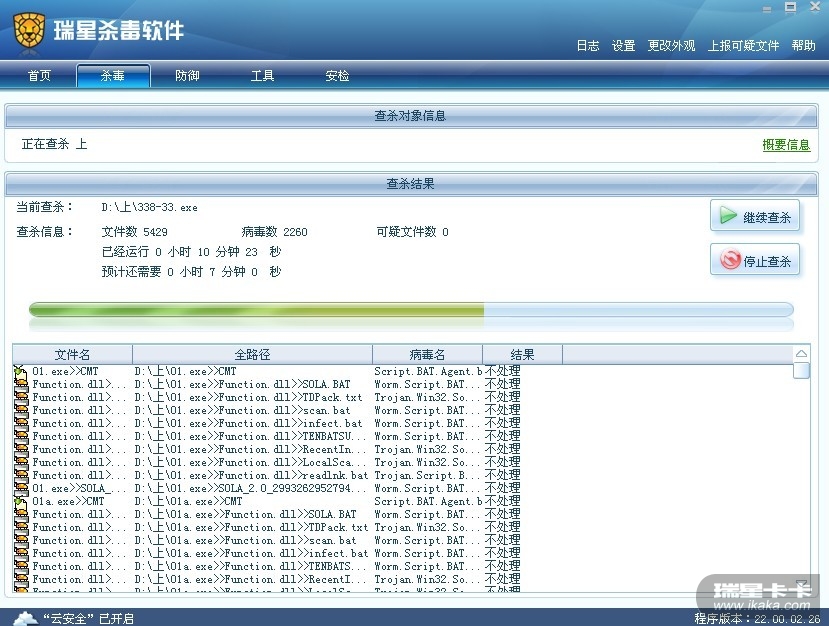Open the 日志 menu

587,46
